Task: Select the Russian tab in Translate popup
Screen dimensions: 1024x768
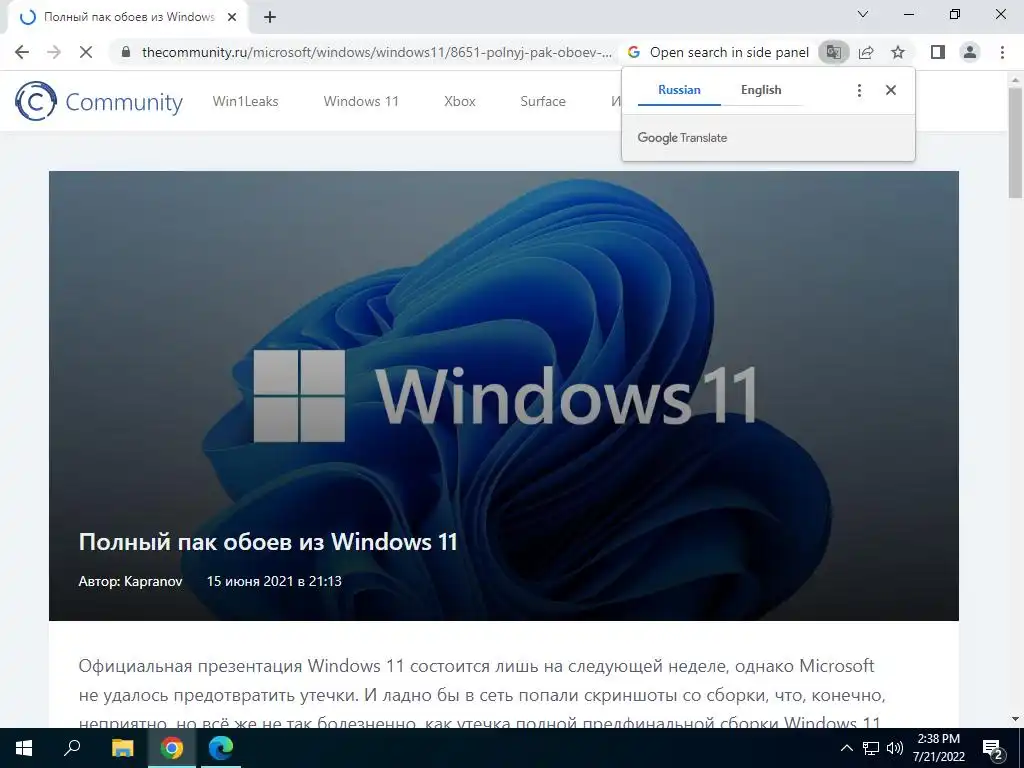Action: 679,90
